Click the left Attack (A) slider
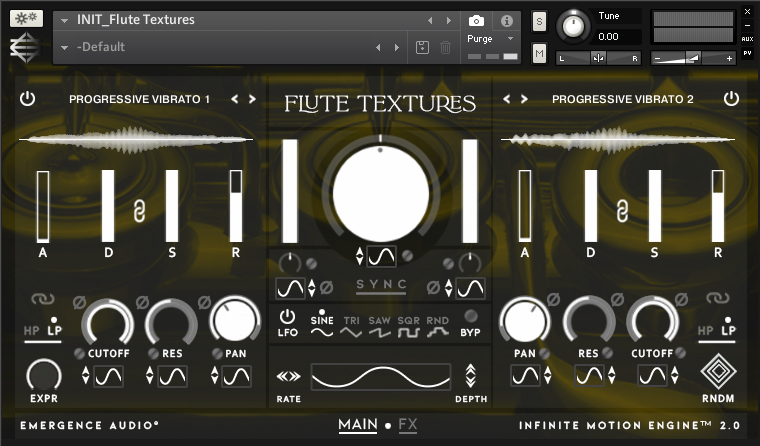 pyautogui.click(x=43, y=206)
